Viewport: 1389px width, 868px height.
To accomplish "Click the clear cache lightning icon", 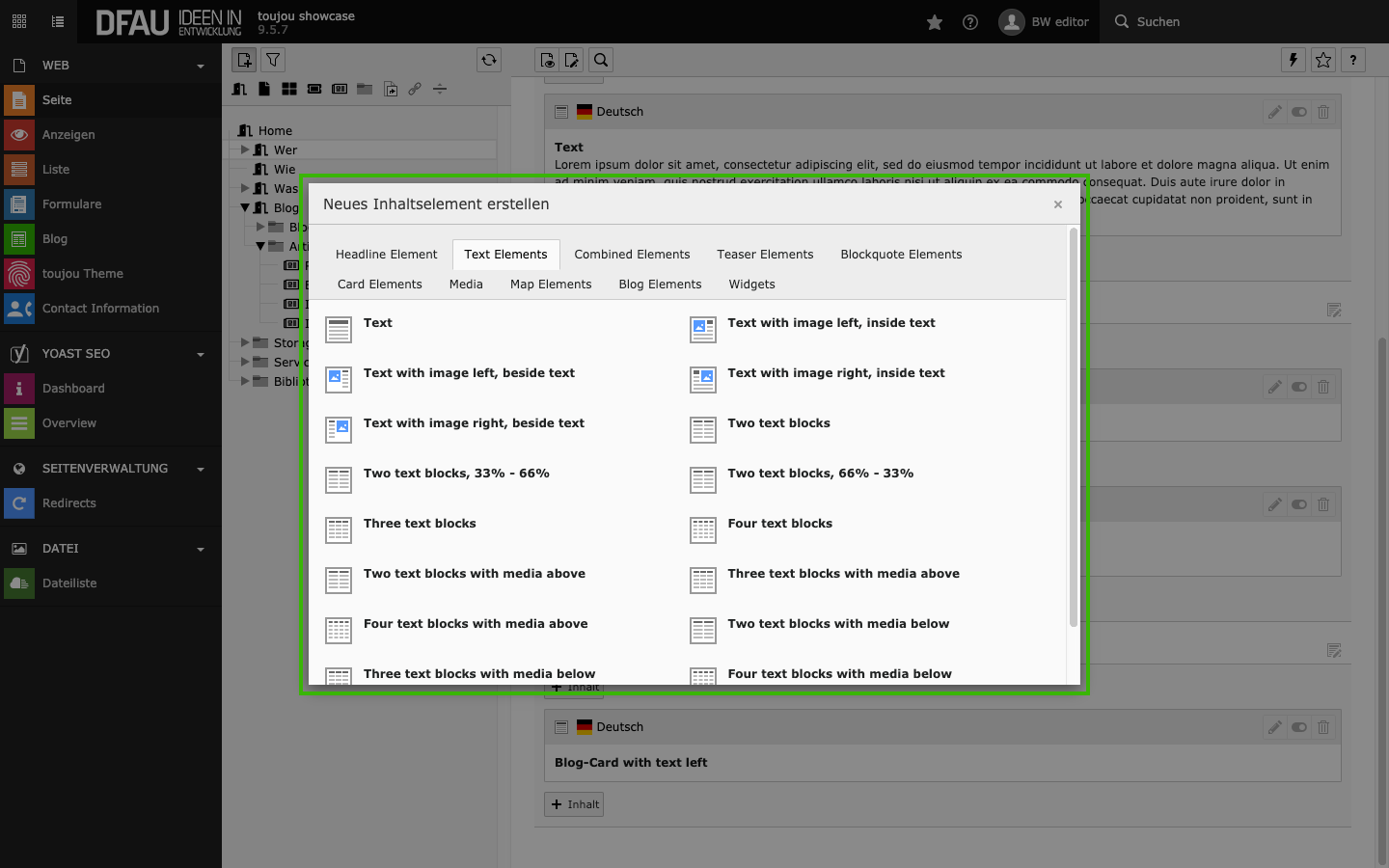I will pos(1293,60).
